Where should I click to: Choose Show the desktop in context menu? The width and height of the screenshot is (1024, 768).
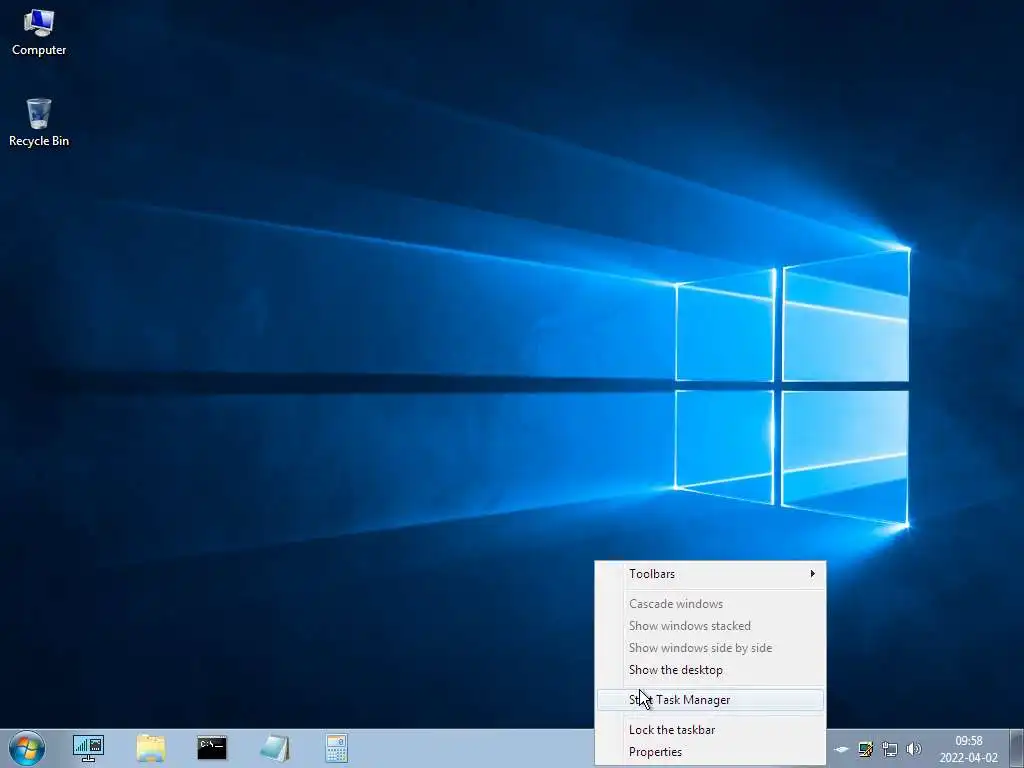pyautogui.click(x=711, y=670)
